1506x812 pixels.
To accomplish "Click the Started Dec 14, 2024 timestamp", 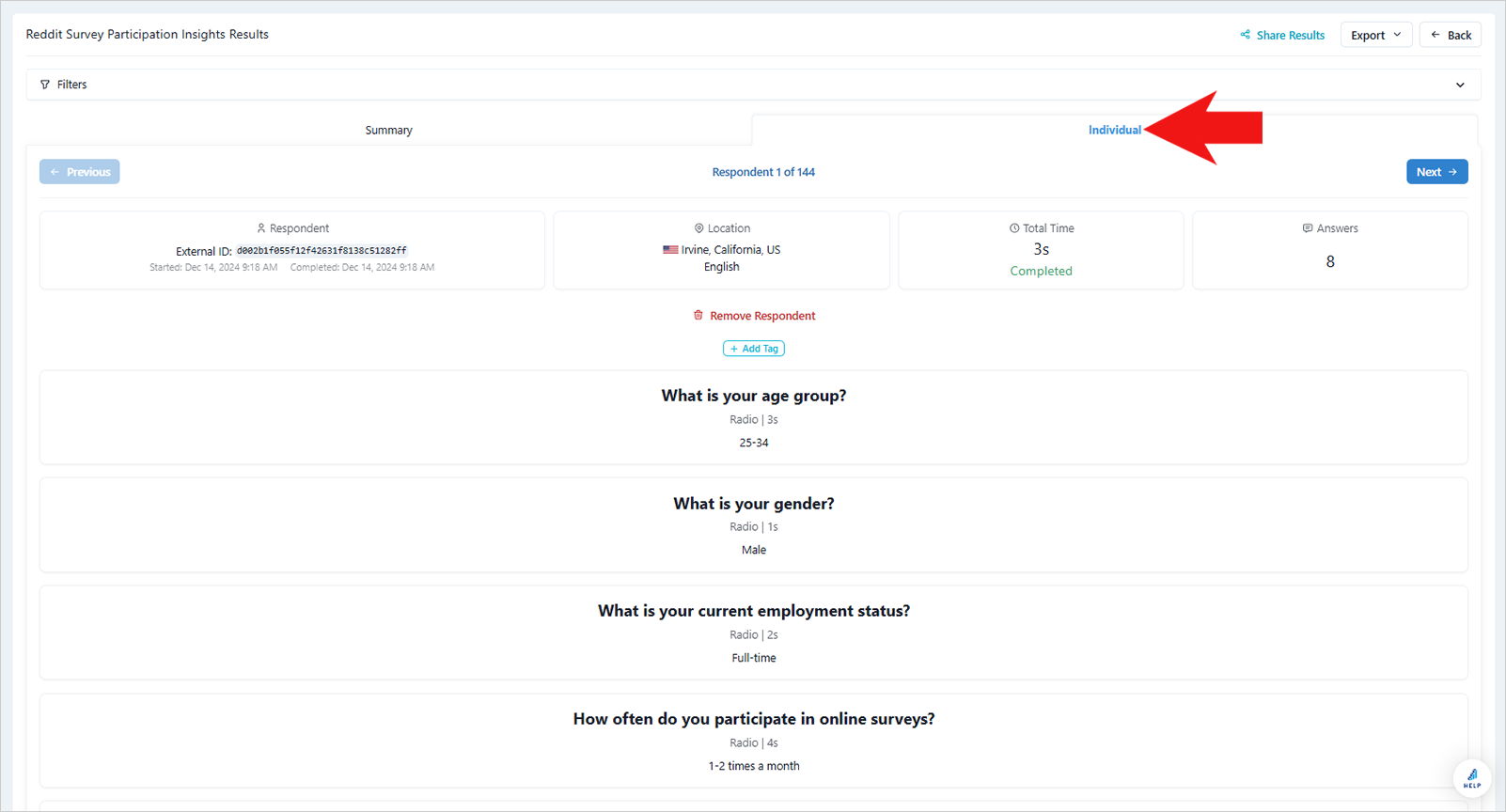I will [213, 268].
